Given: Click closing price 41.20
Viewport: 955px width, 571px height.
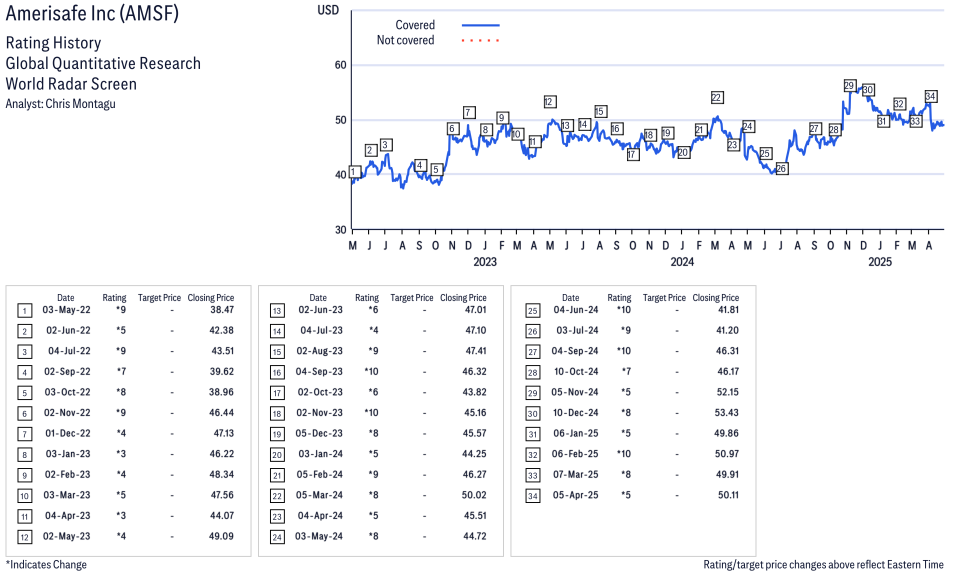Looking at the screenshot, I should click(727, 331).
